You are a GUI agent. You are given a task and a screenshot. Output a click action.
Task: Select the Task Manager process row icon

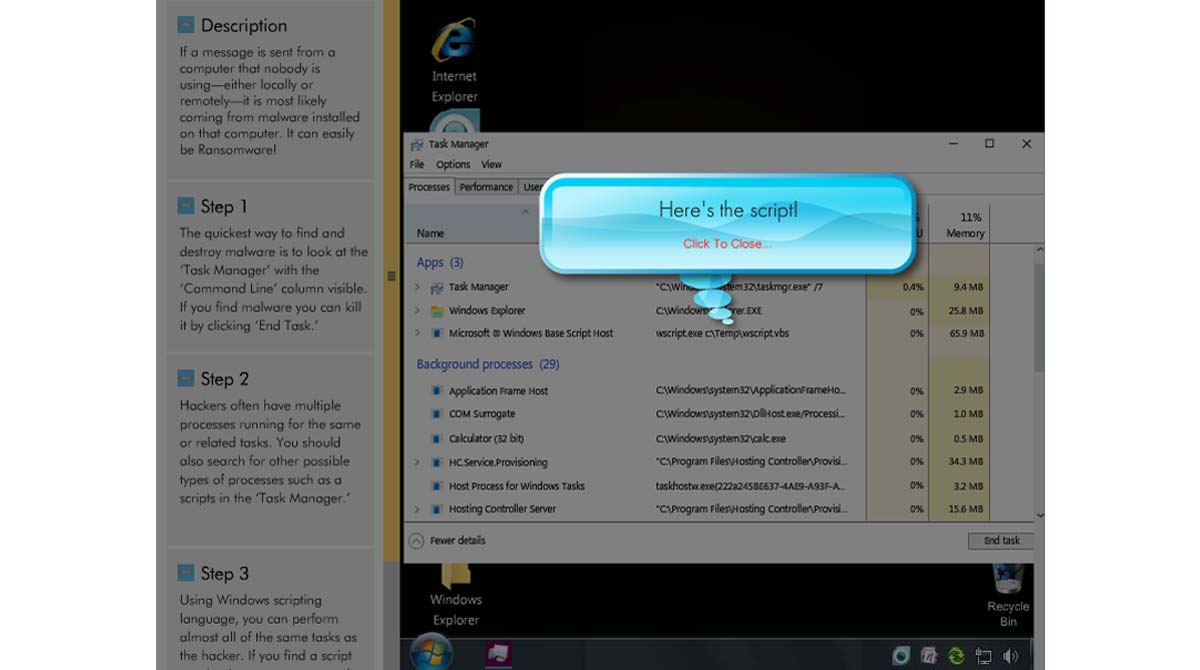tap(437, 288)
